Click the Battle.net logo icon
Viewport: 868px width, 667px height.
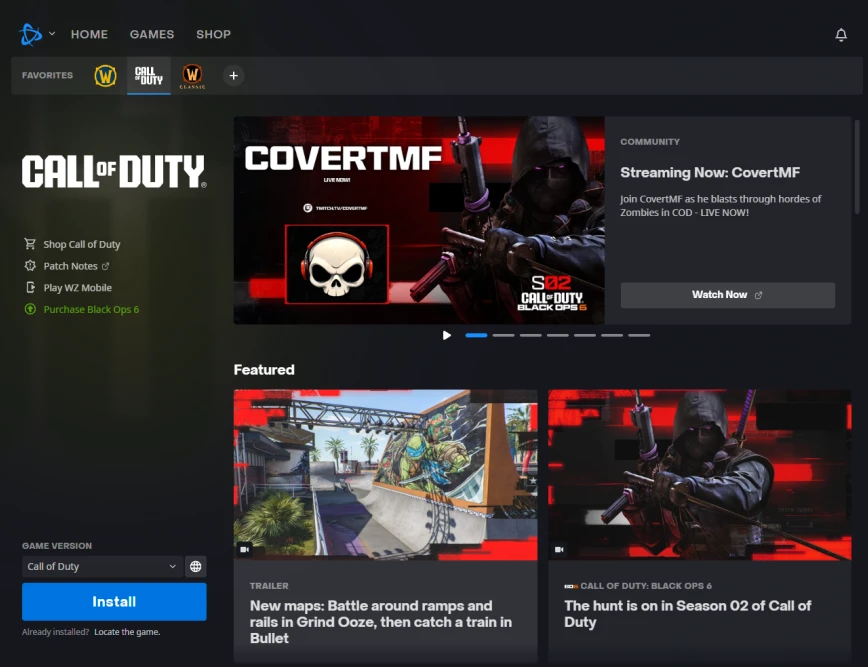tap(30, 34)
